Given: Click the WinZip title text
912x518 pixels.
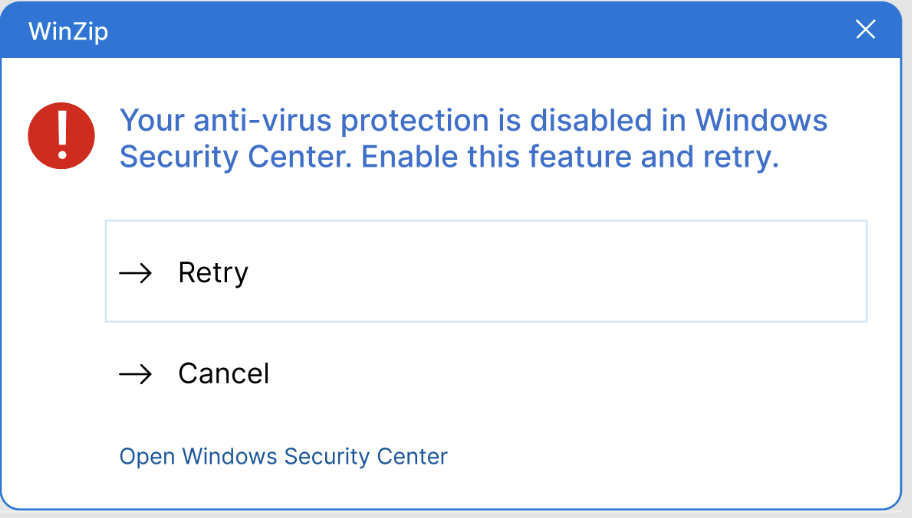Looking at the screenshot, I should pyautogui.click(x=68, y=31).
